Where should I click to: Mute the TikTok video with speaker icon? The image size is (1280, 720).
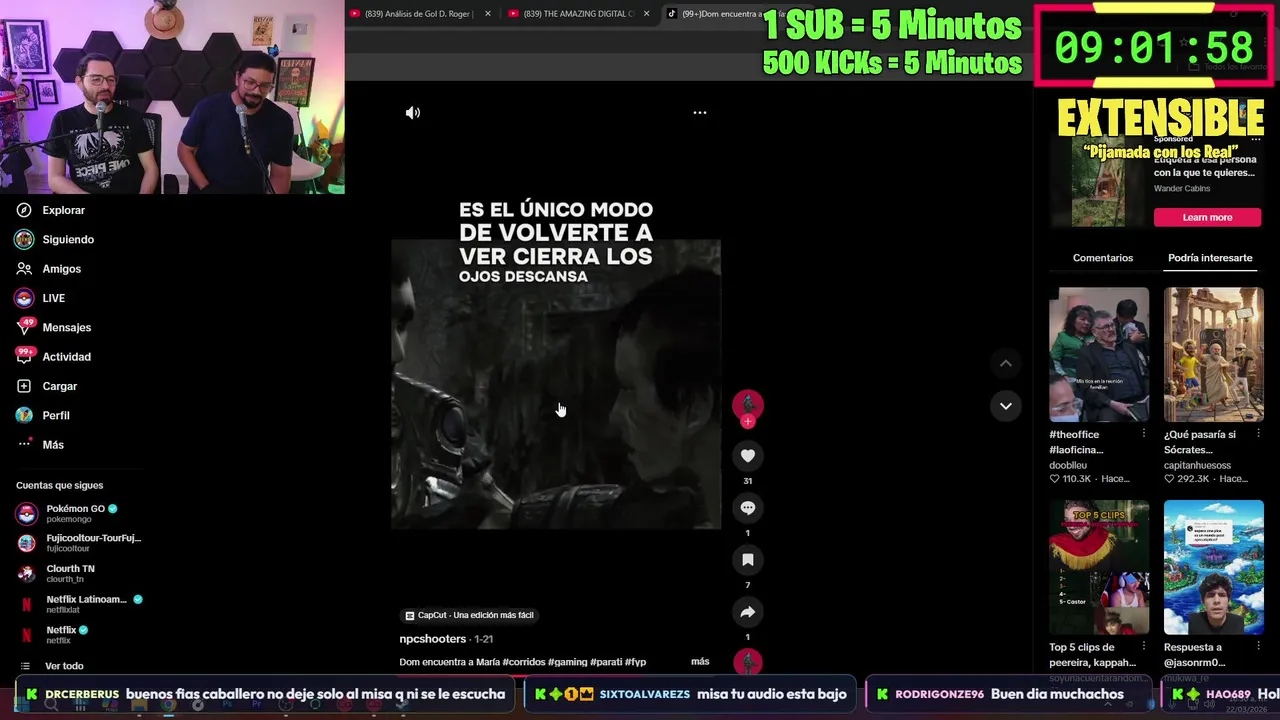tap(413, 113)
